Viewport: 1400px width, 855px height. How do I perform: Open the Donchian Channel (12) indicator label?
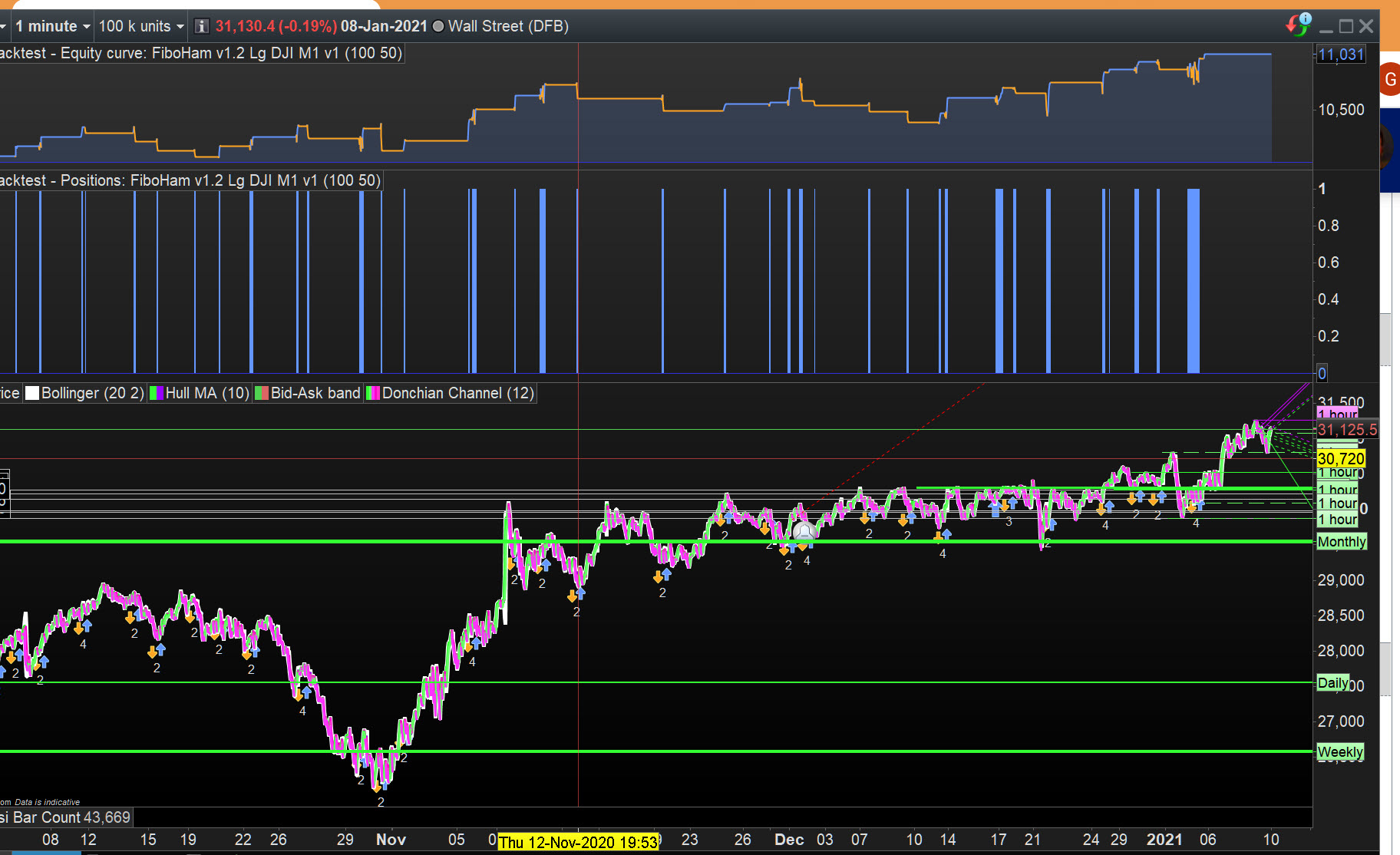click(x=458, y=393)
